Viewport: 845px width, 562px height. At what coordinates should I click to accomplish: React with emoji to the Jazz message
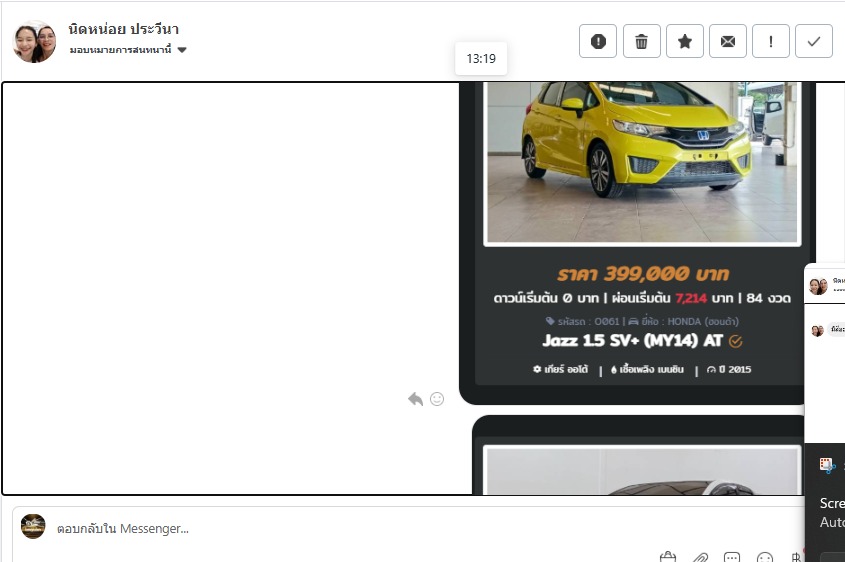(437, 399)
